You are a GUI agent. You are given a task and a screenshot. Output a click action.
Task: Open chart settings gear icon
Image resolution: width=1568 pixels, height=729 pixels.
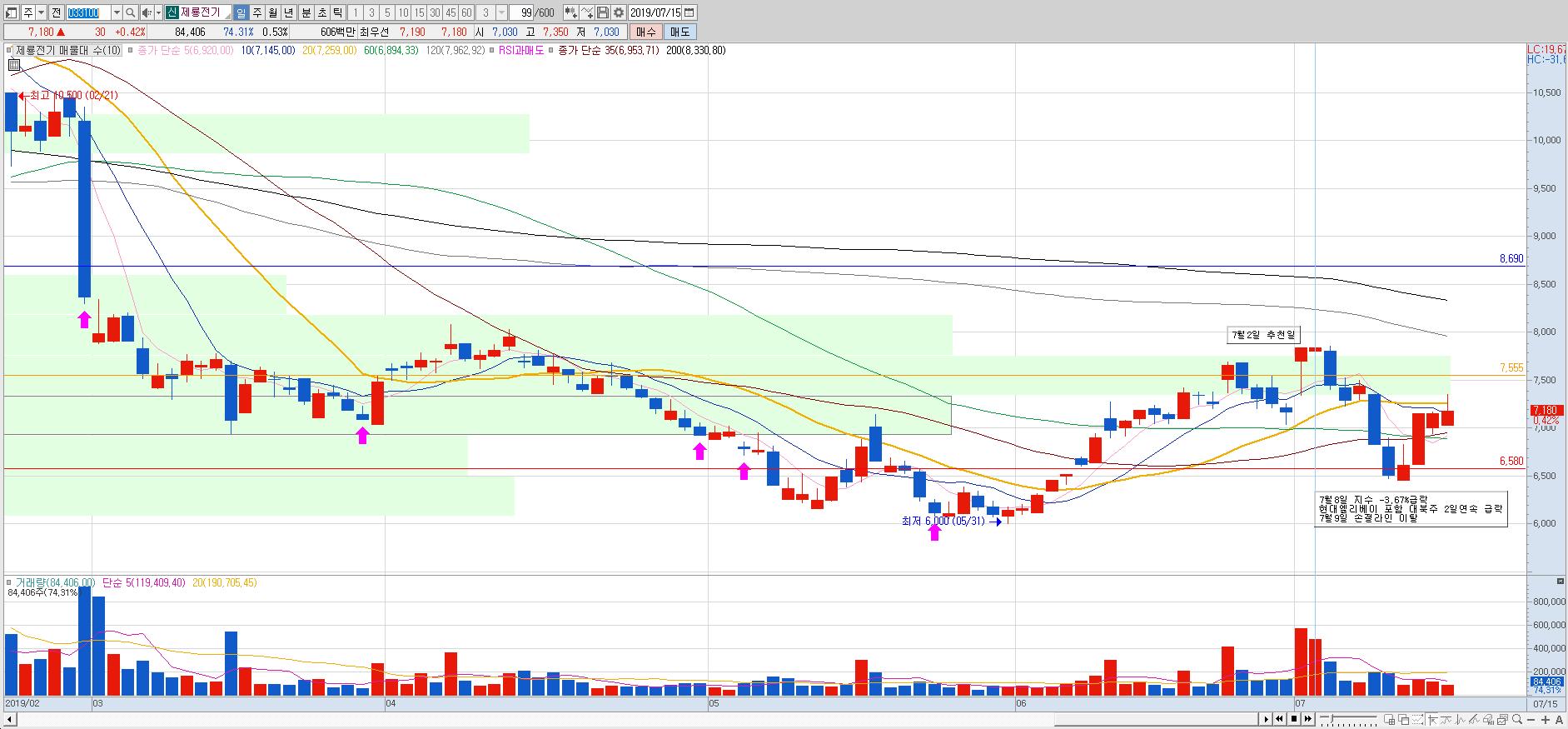coord(618,12)
